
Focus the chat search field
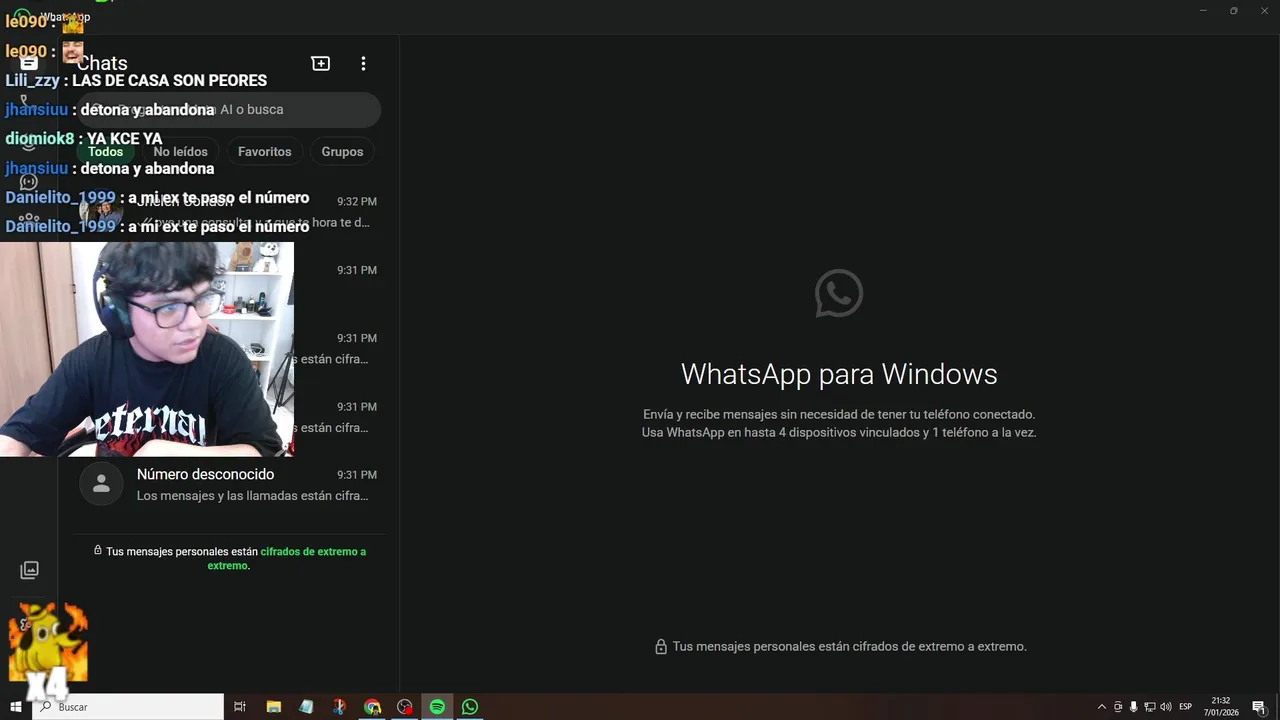coord(228,109)
